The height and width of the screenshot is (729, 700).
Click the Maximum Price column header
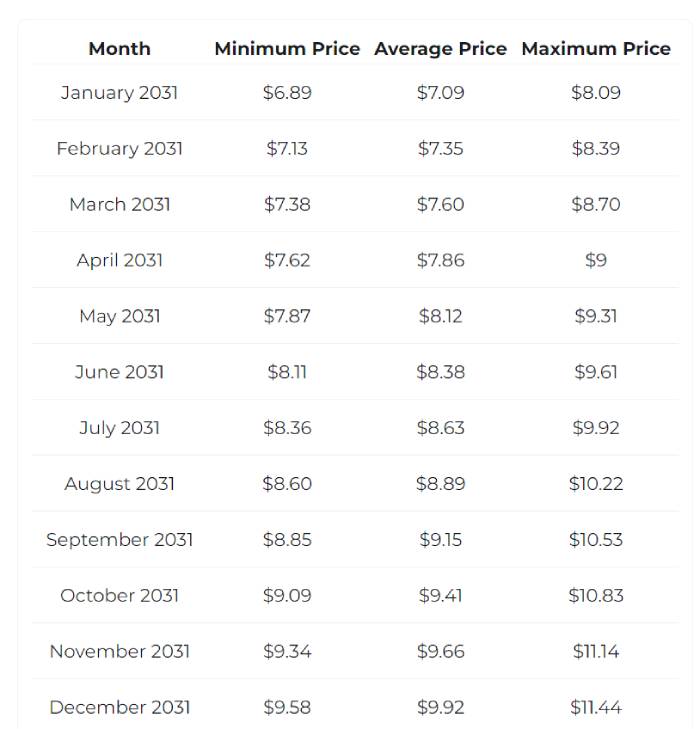coord(596,48)
